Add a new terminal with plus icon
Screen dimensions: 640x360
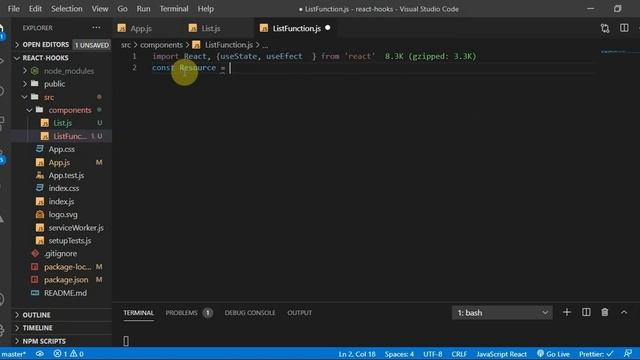pyautogui.click(x=567, y=312)
